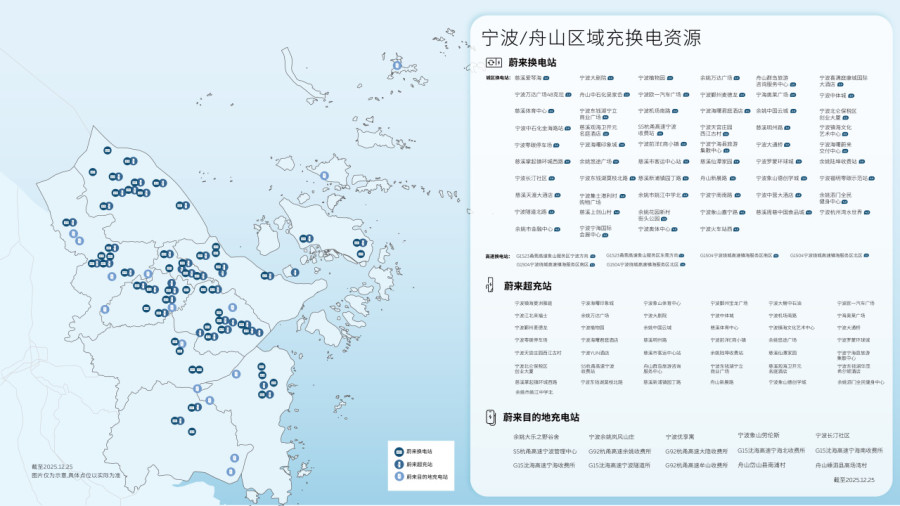
Task: Click the 蔚来换电站 section heading text
Action: pos(530,62)
